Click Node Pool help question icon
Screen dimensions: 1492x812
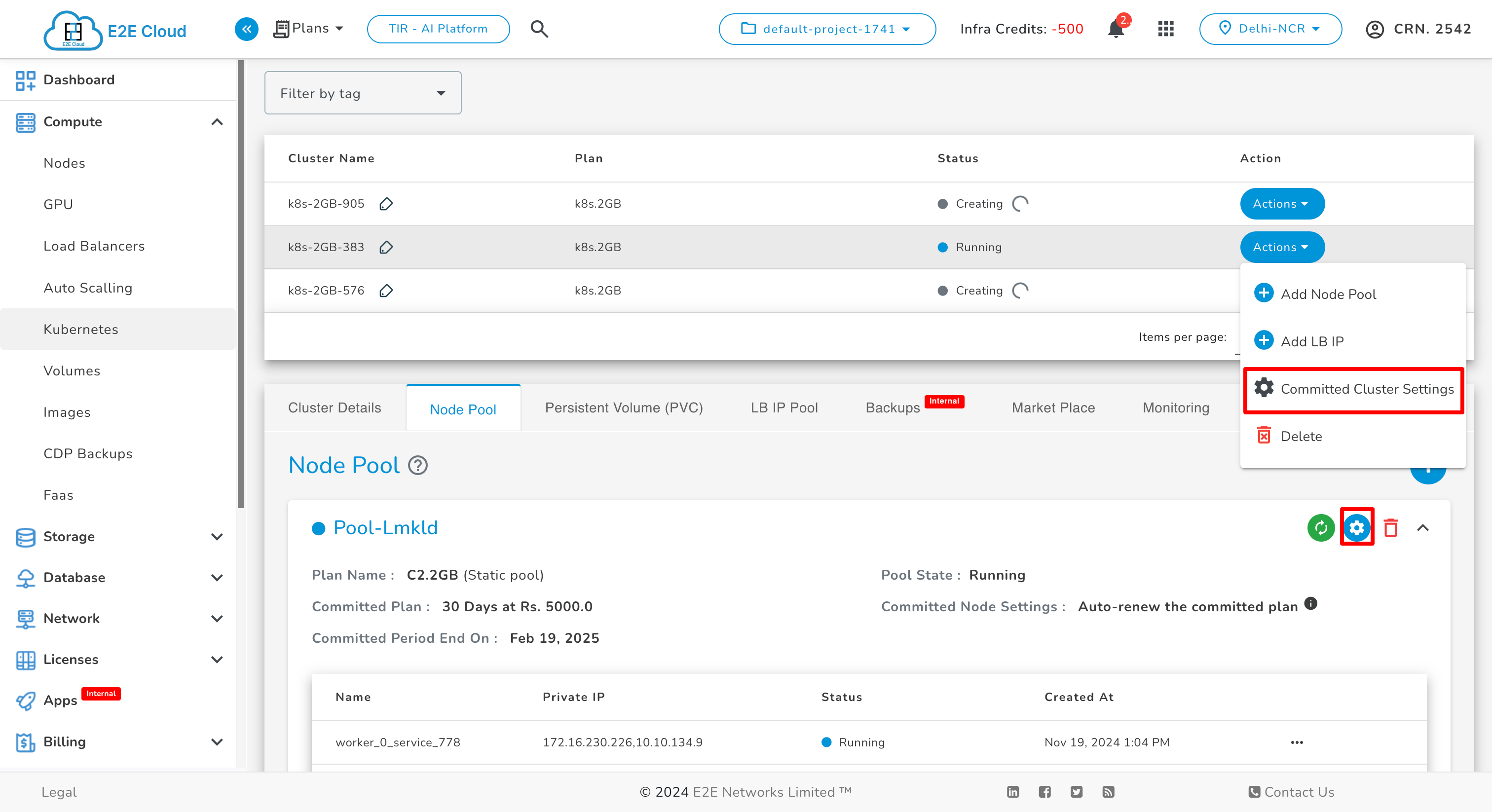[x=418, y=465]
